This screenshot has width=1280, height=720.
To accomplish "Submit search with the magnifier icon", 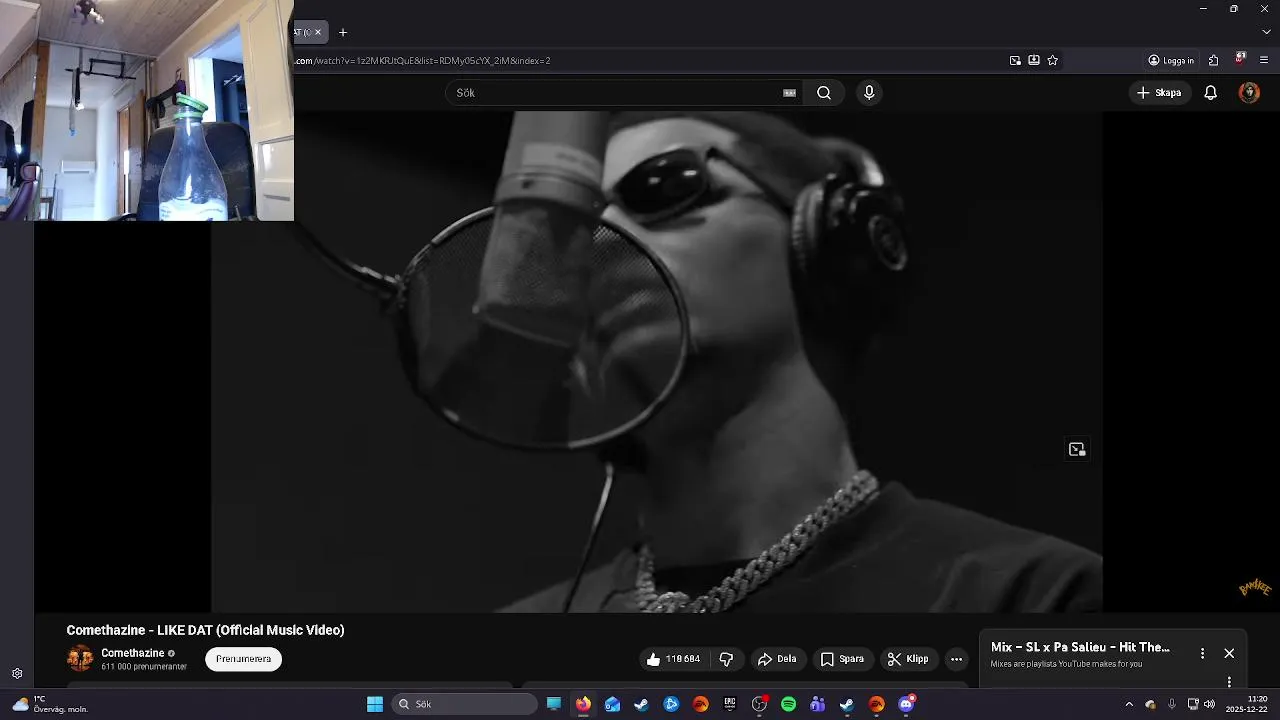I will click(x=824, y=93).
